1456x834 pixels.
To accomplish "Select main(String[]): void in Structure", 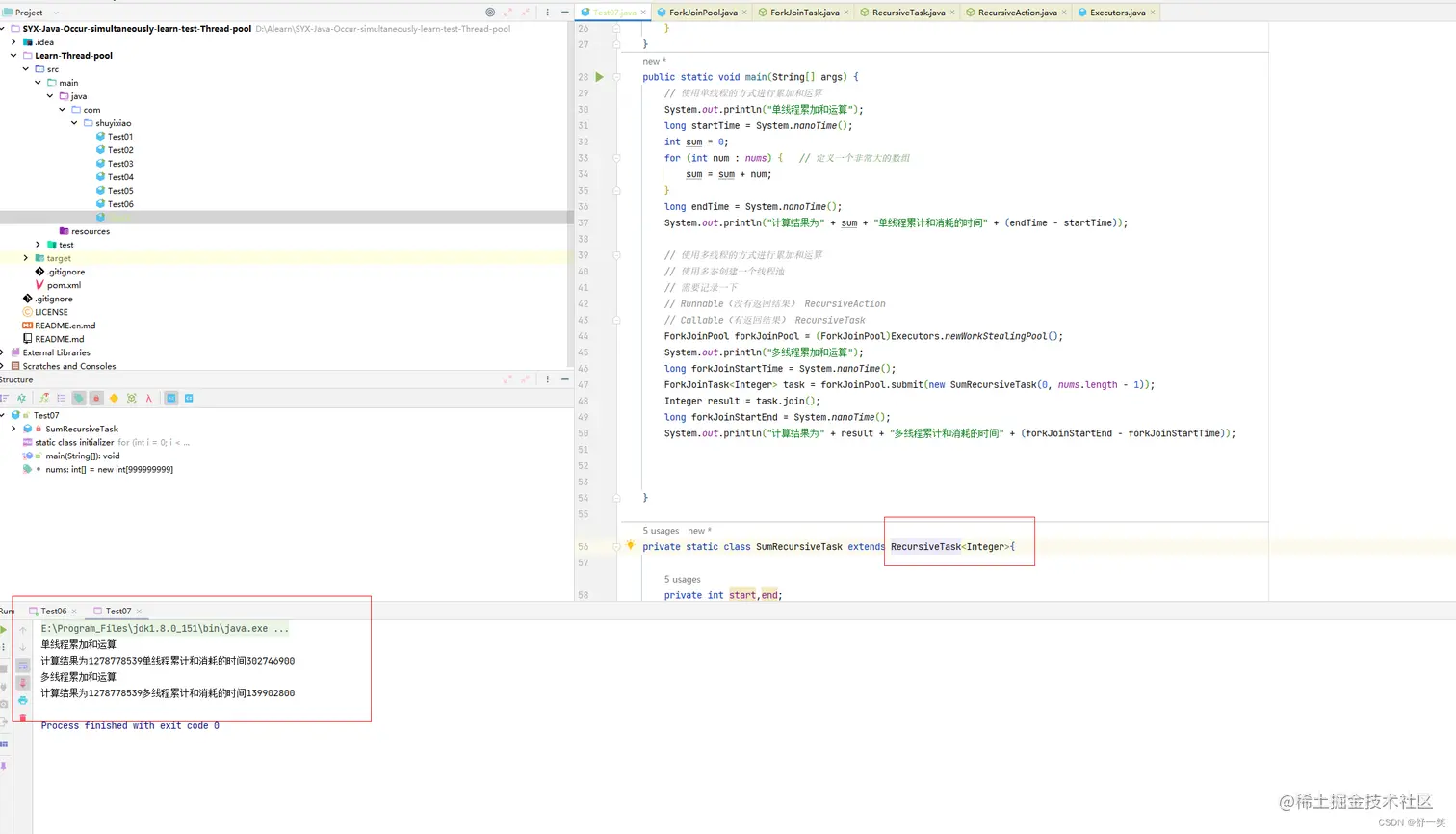I will (x=83, y=456).
